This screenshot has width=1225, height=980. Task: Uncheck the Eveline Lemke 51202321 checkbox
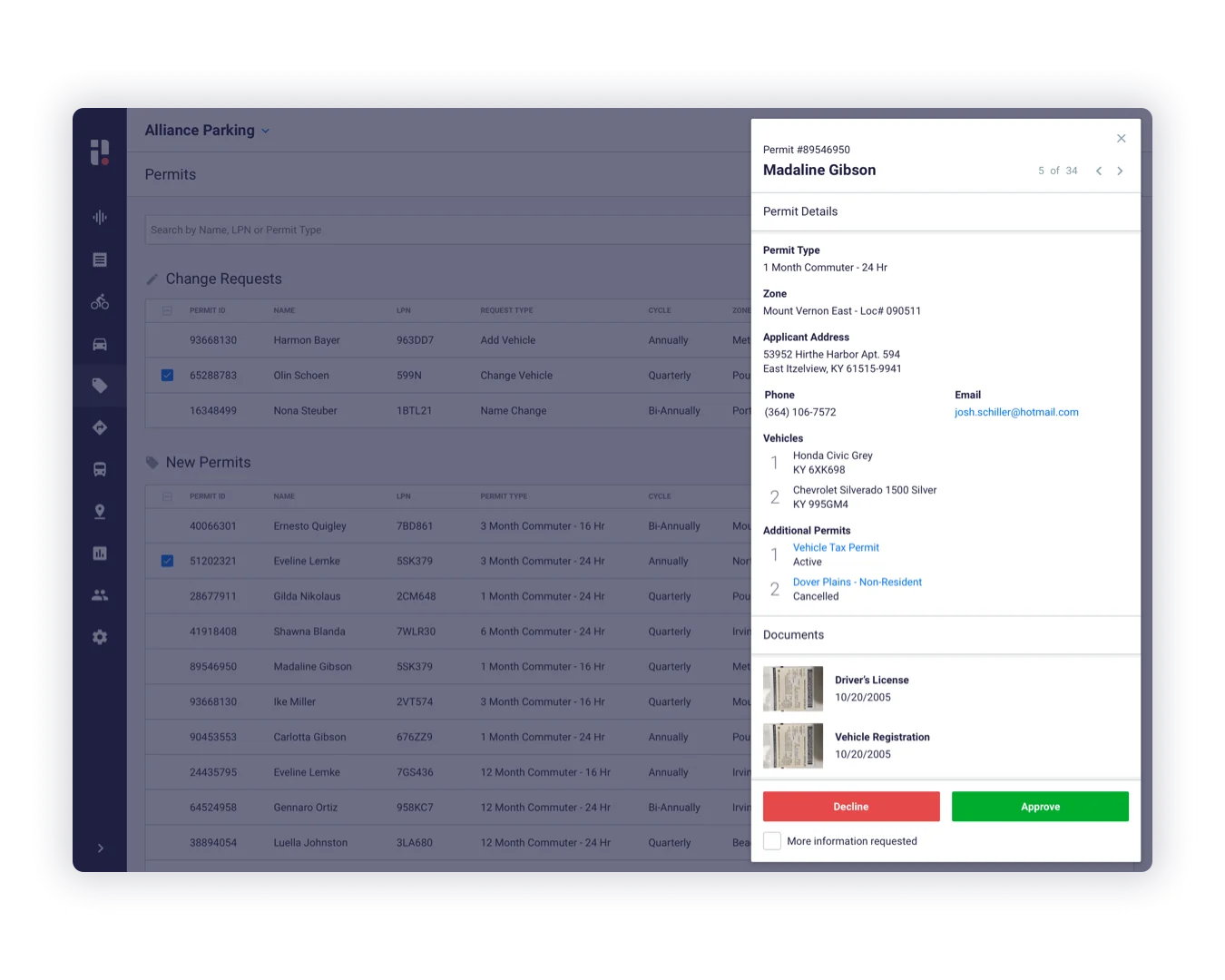click(x=167, y=561)
